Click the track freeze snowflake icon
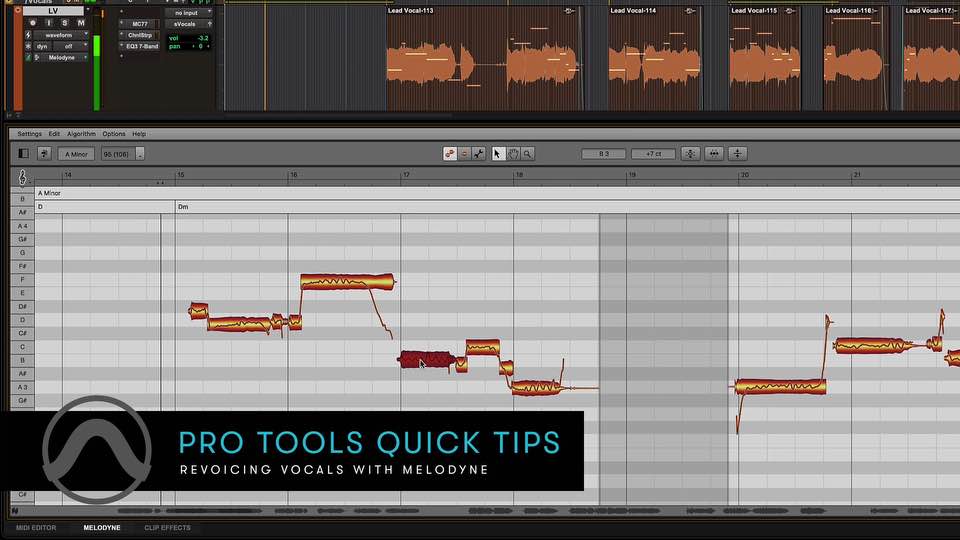The width and height of the screenshot is (960, 540). [x=28, y=46]
